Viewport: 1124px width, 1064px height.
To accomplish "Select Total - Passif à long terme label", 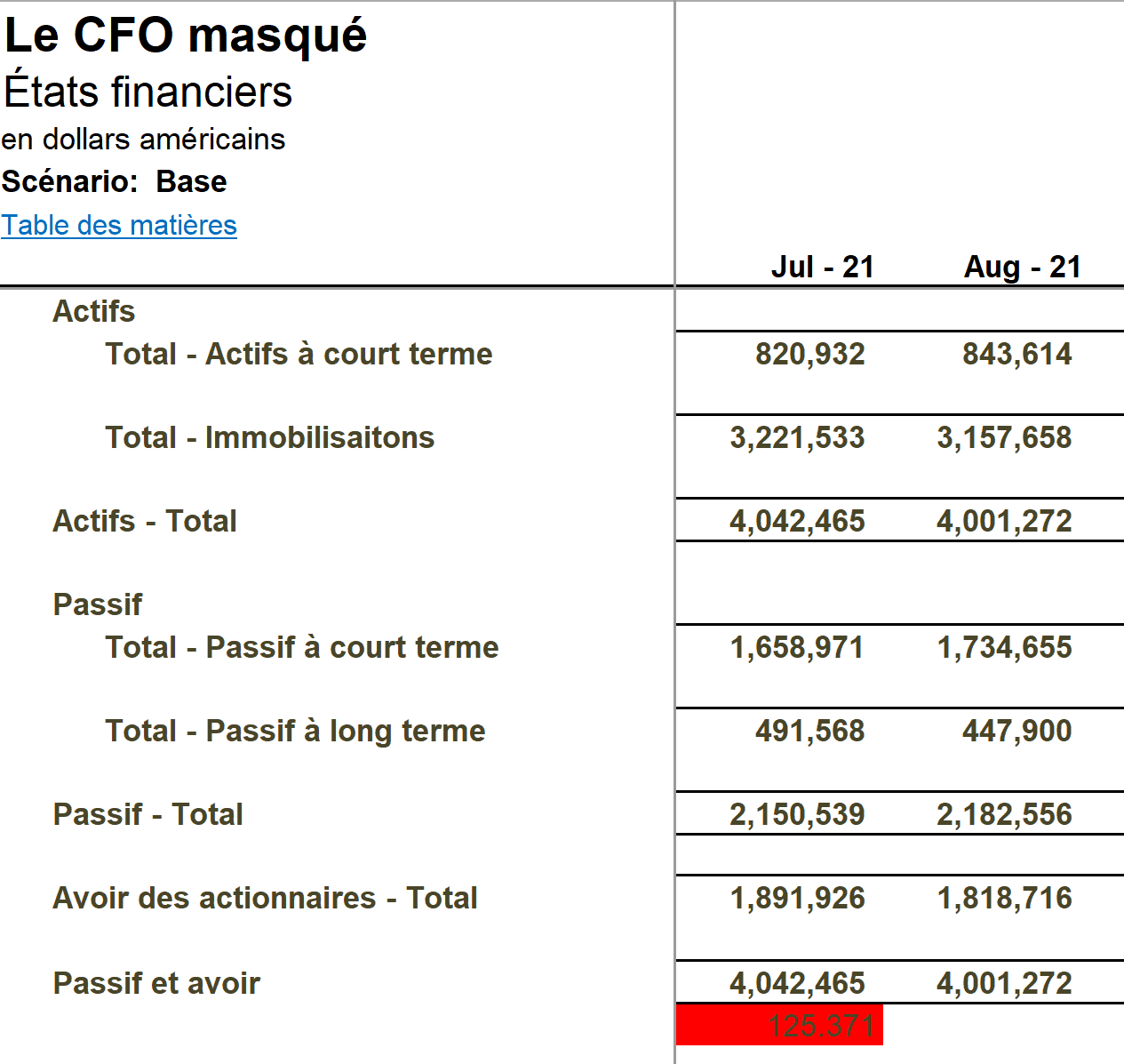I will point(295,731).
